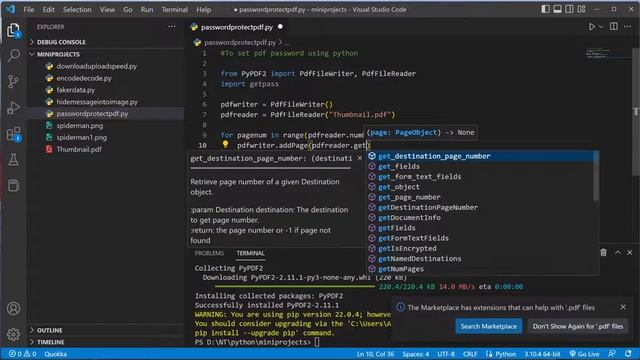640x360 pixels.
Task: Click the CRLF end-of-line selector
Action: point(470,354)
